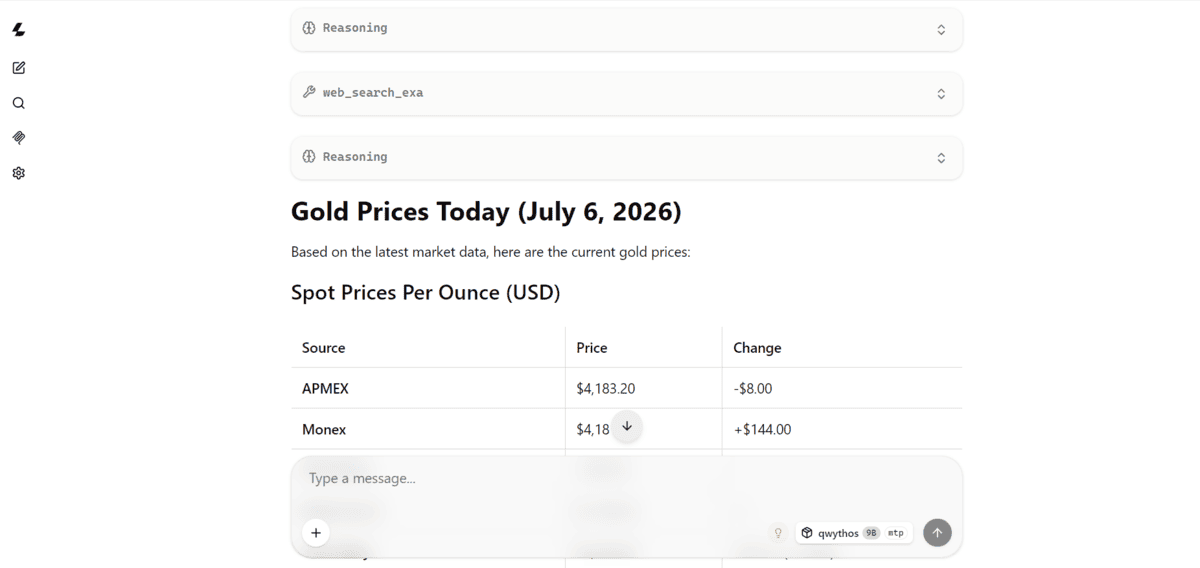1200x568 pixels.
Task: Start a new chat with the compose icon
Action: point(19,68)
